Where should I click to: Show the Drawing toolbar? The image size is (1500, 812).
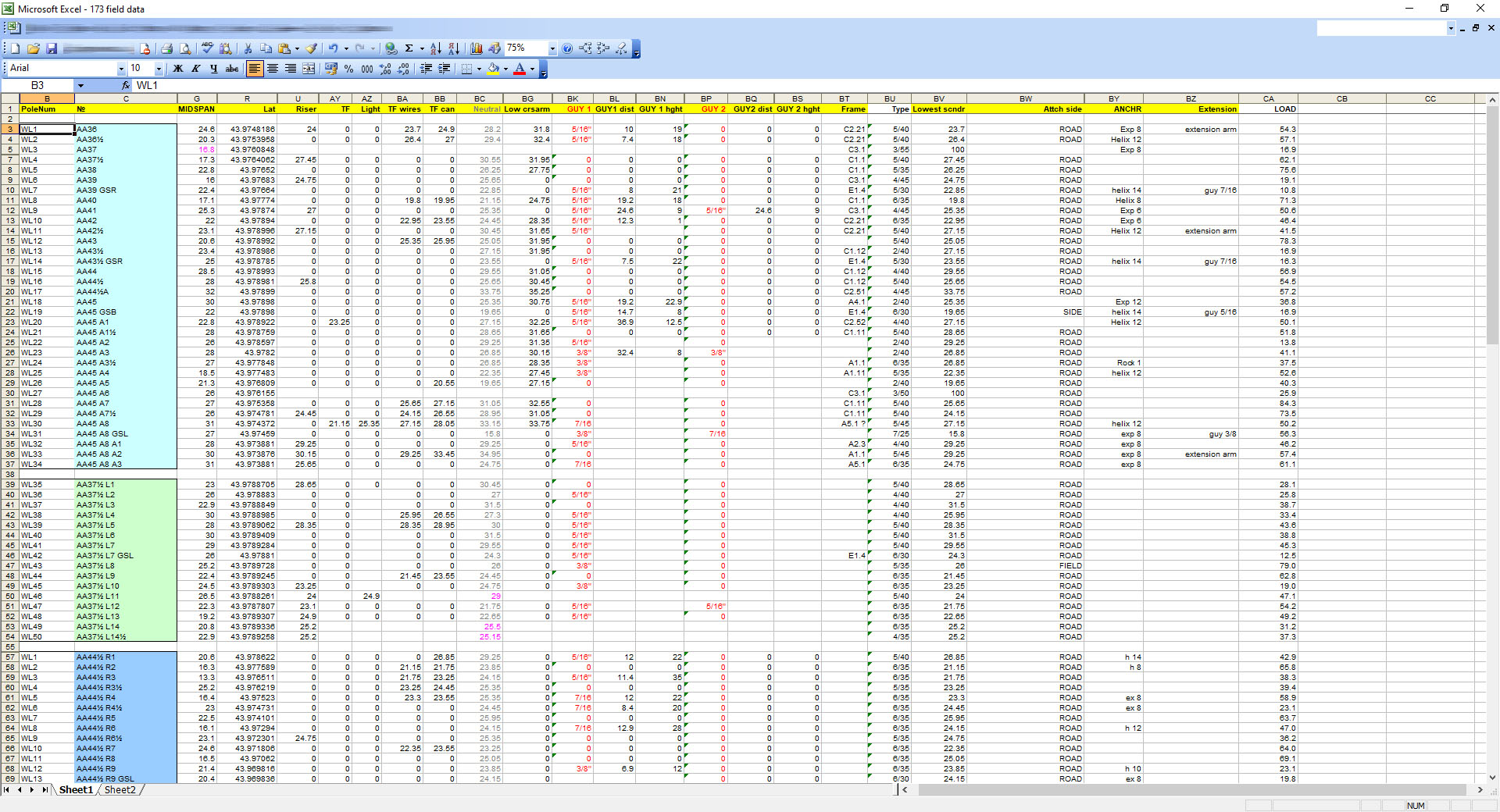[x=495, y=48]
